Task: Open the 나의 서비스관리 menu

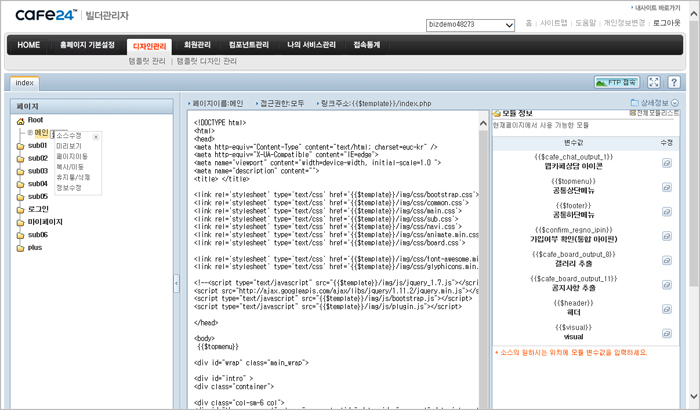Action: point(311,45)
